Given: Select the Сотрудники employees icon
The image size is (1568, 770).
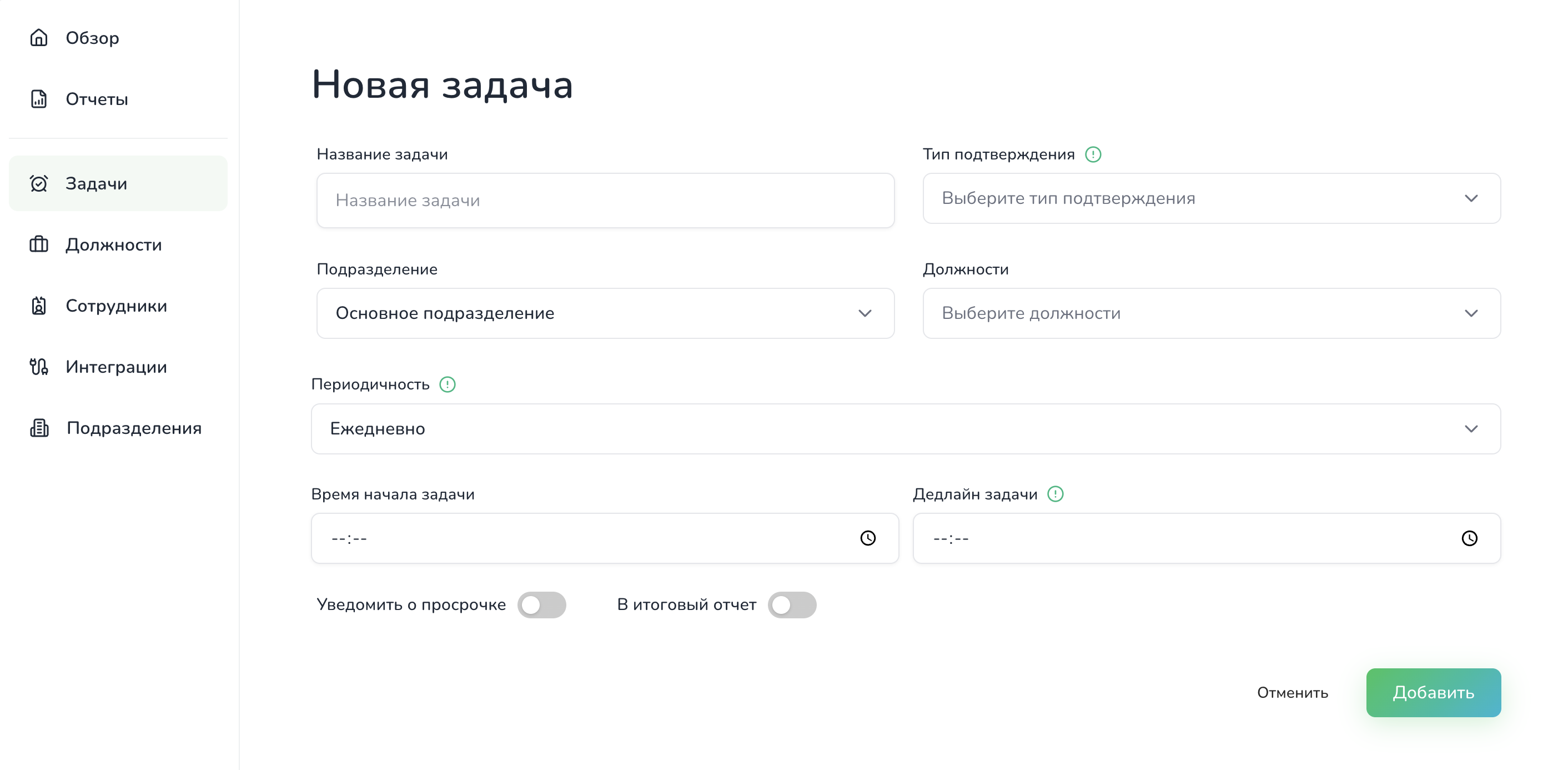Looking at the screenshot, I should point(38,306).
